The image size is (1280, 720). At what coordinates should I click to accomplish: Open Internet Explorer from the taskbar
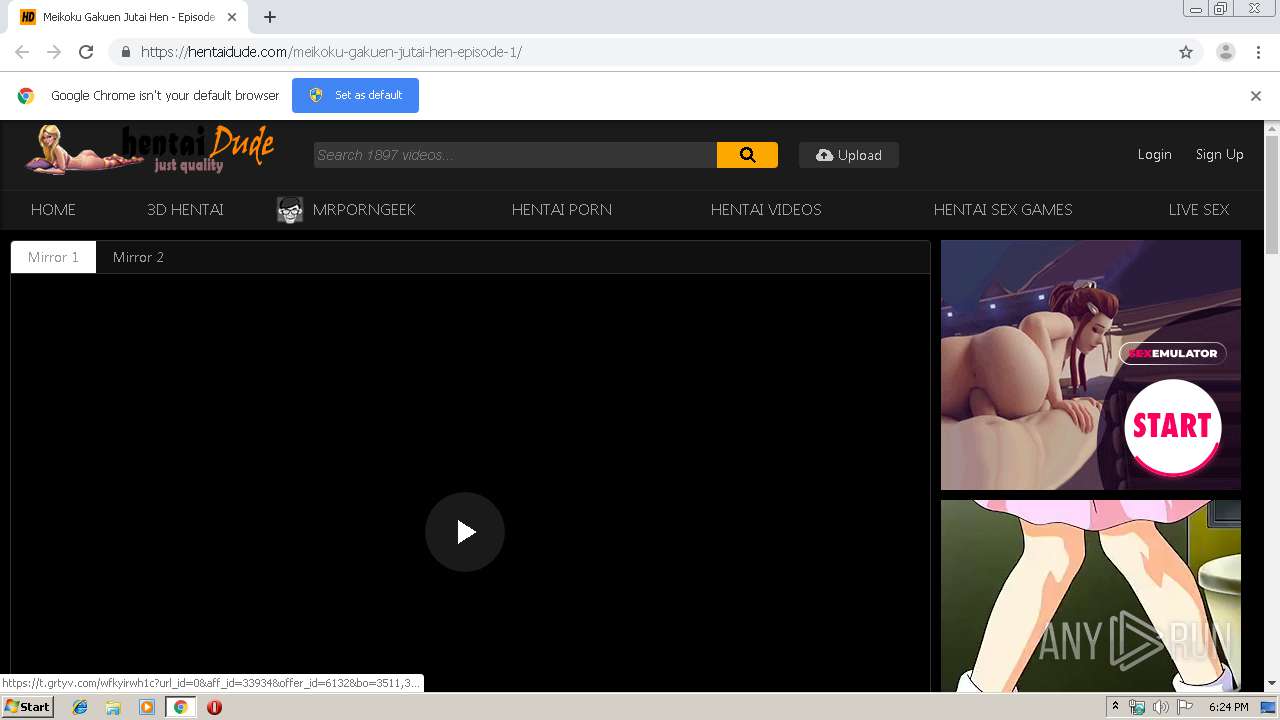click(x=80, y=707)
